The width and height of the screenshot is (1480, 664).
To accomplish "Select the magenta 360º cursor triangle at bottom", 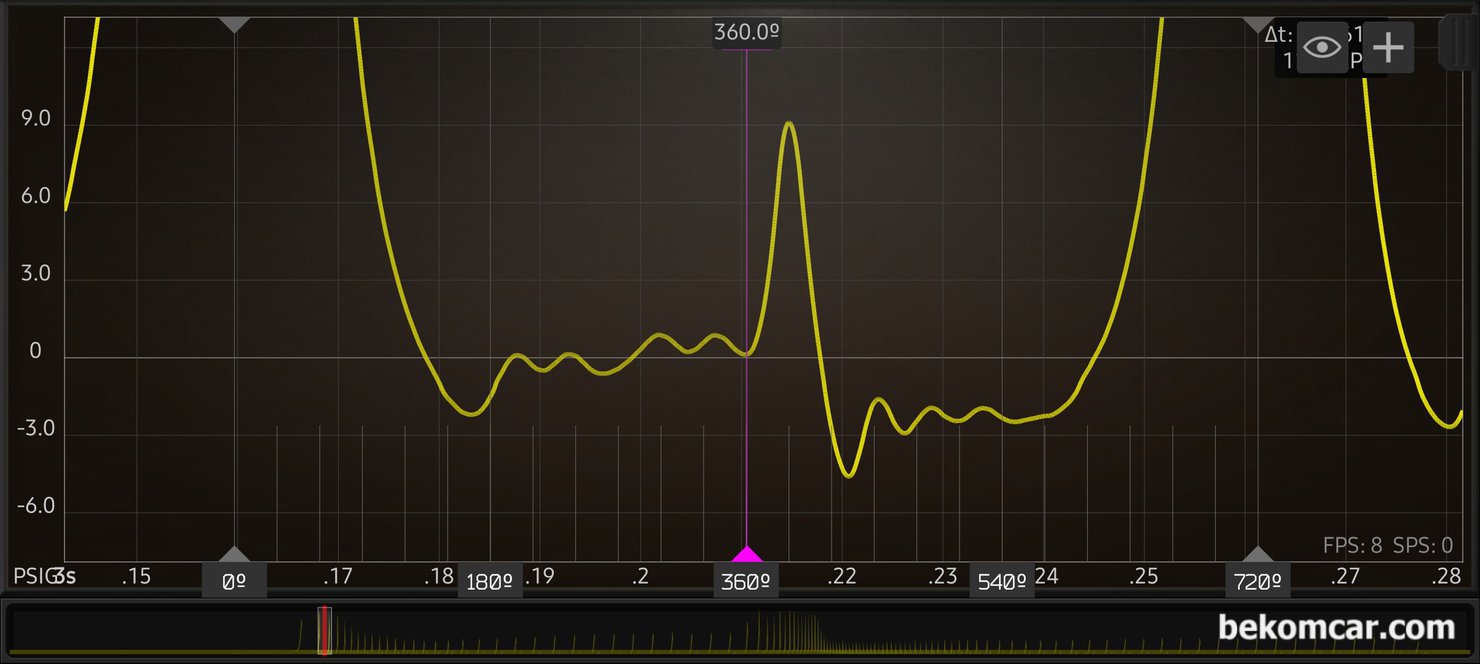I will (x=747, y=555).
